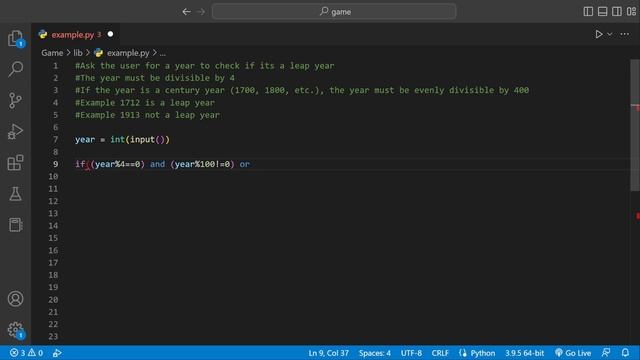
Task: Open More Actions ellipsis in editor
Action: coord(624,34)
